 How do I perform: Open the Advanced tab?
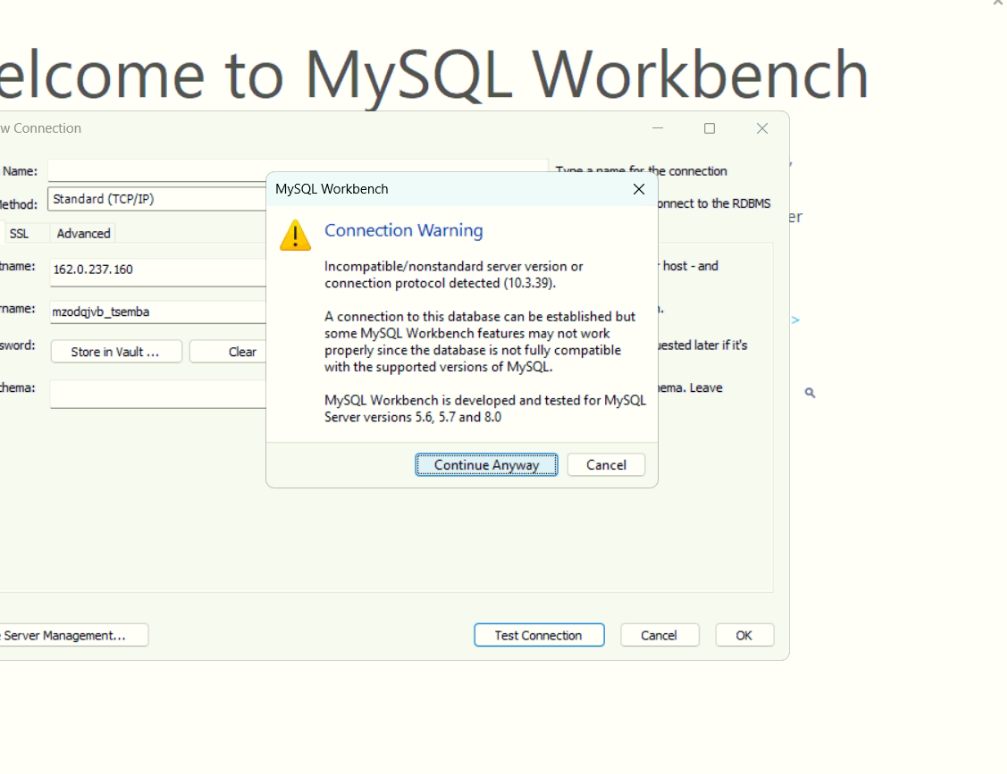(x=83, y=233)
